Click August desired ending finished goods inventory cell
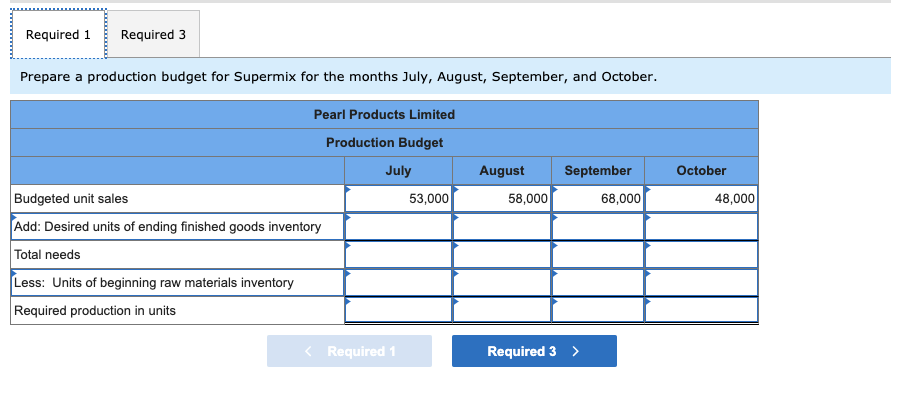The image size is (914, 408). 502,226
